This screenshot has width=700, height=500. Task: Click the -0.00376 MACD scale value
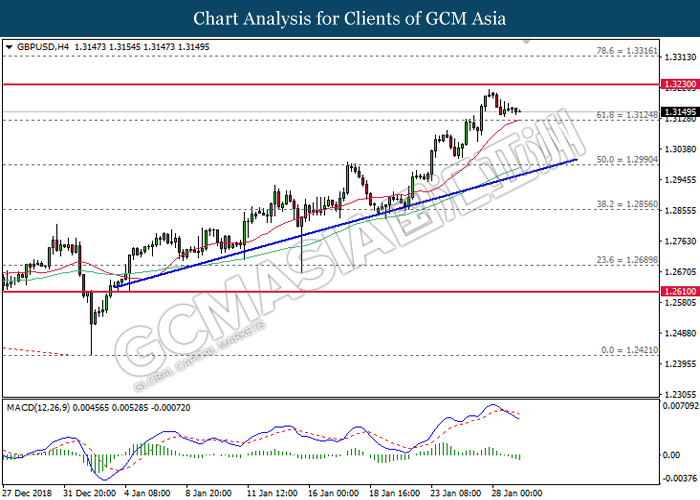(x=680, y=479)
